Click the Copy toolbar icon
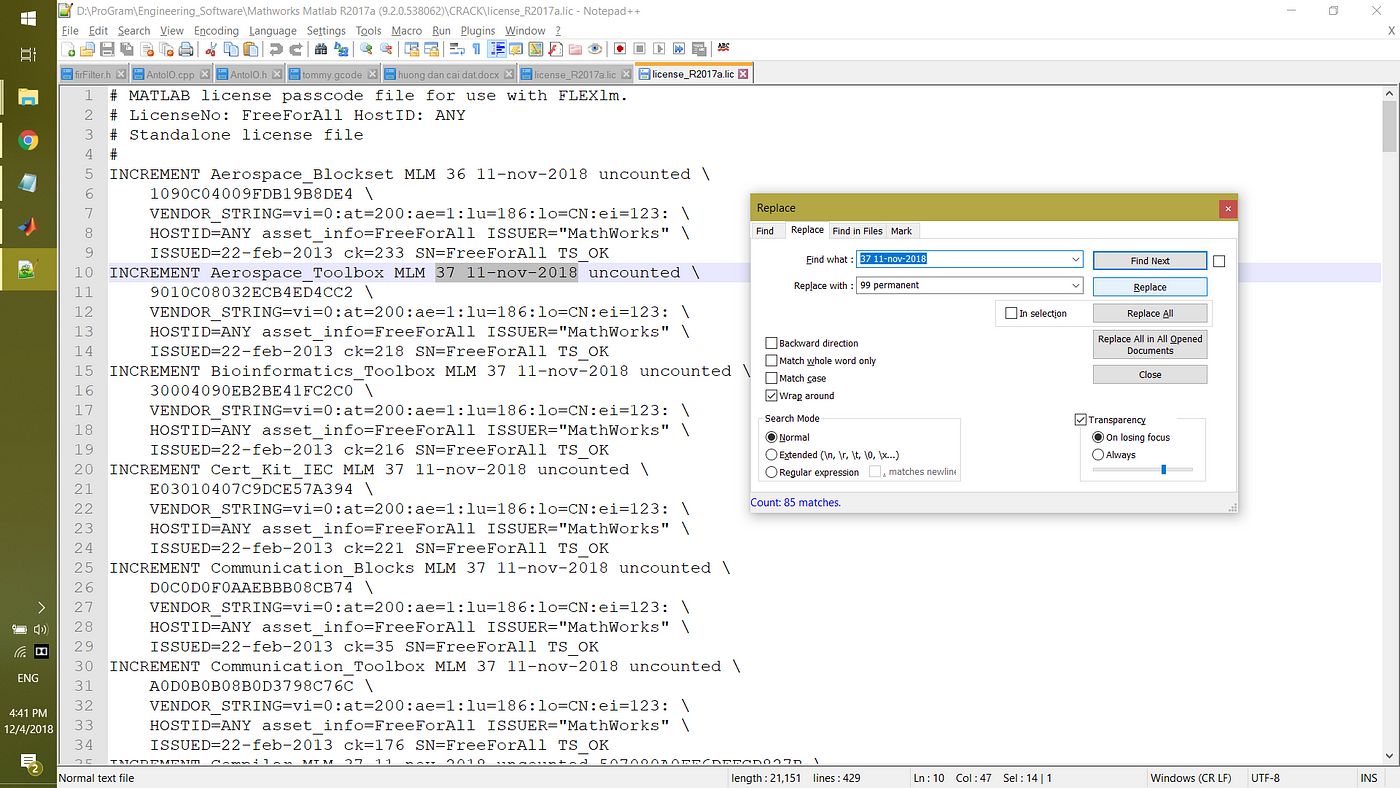This screenshot has width=1400, height=788. tap(231, 48)
